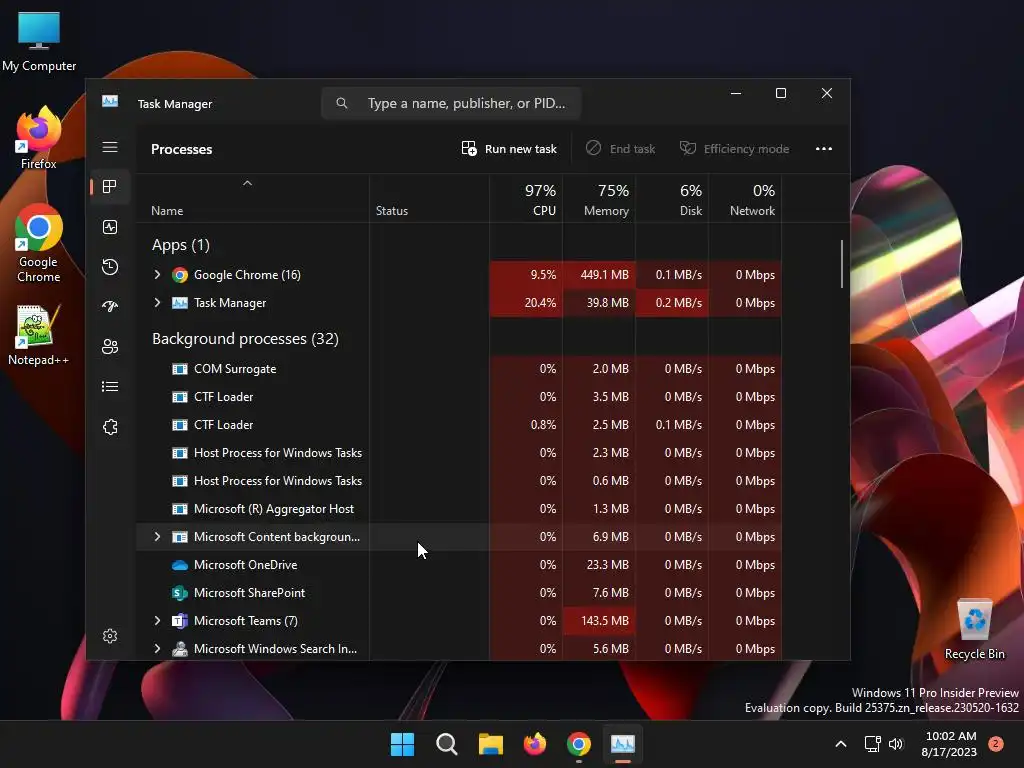Expand Microsoft Content background process
The width and height of the screenshot is (1024, 768).
[157, 537]
